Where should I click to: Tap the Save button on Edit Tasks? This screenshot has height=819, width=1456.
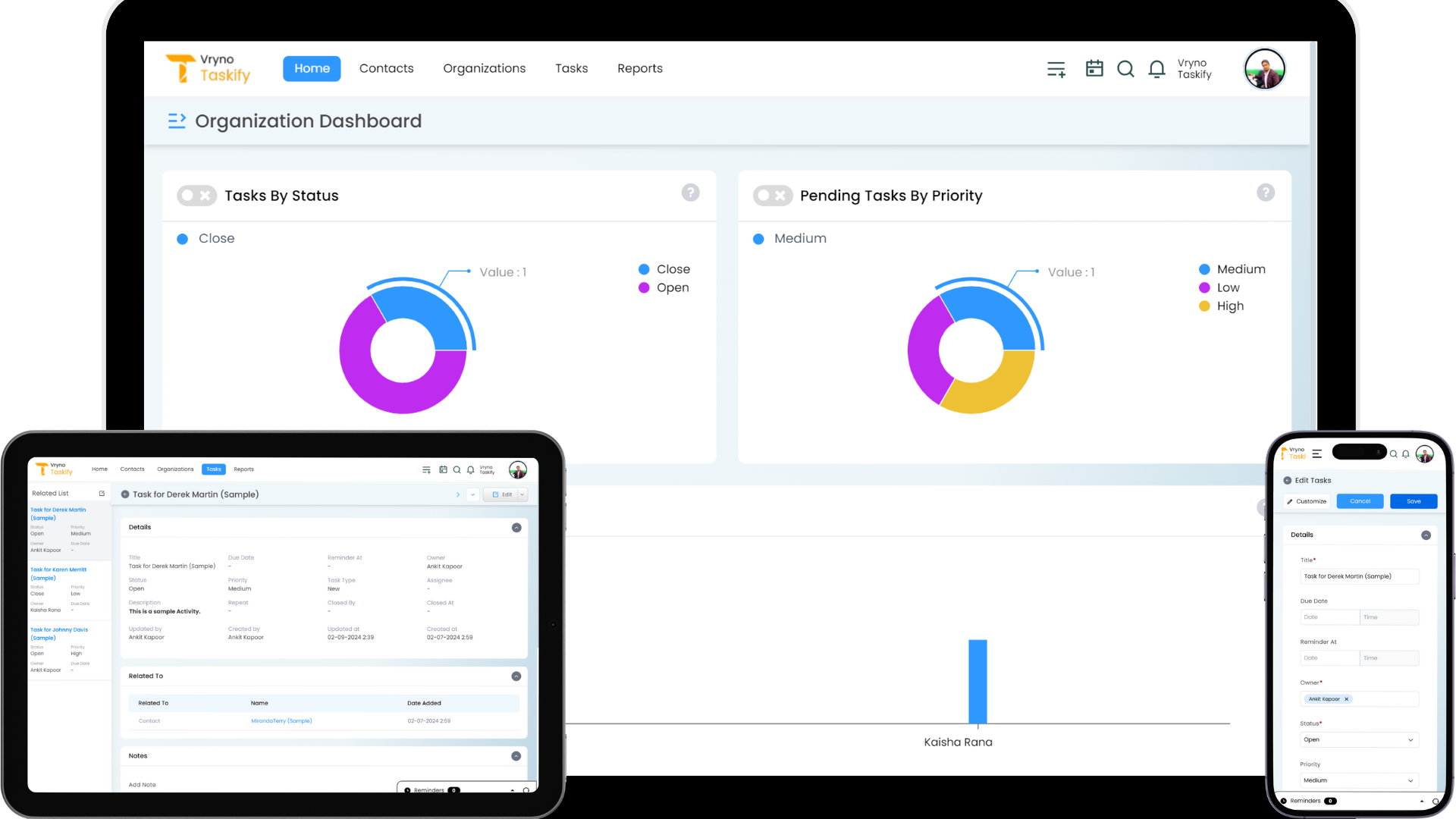(x=1413, y=501)
